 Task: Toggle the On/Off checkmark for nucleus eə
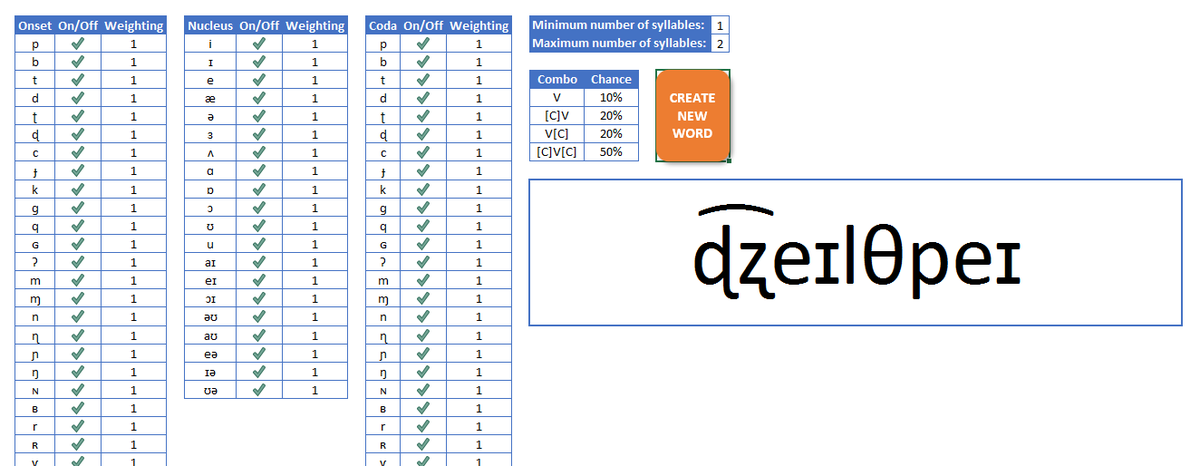[259, 353]
